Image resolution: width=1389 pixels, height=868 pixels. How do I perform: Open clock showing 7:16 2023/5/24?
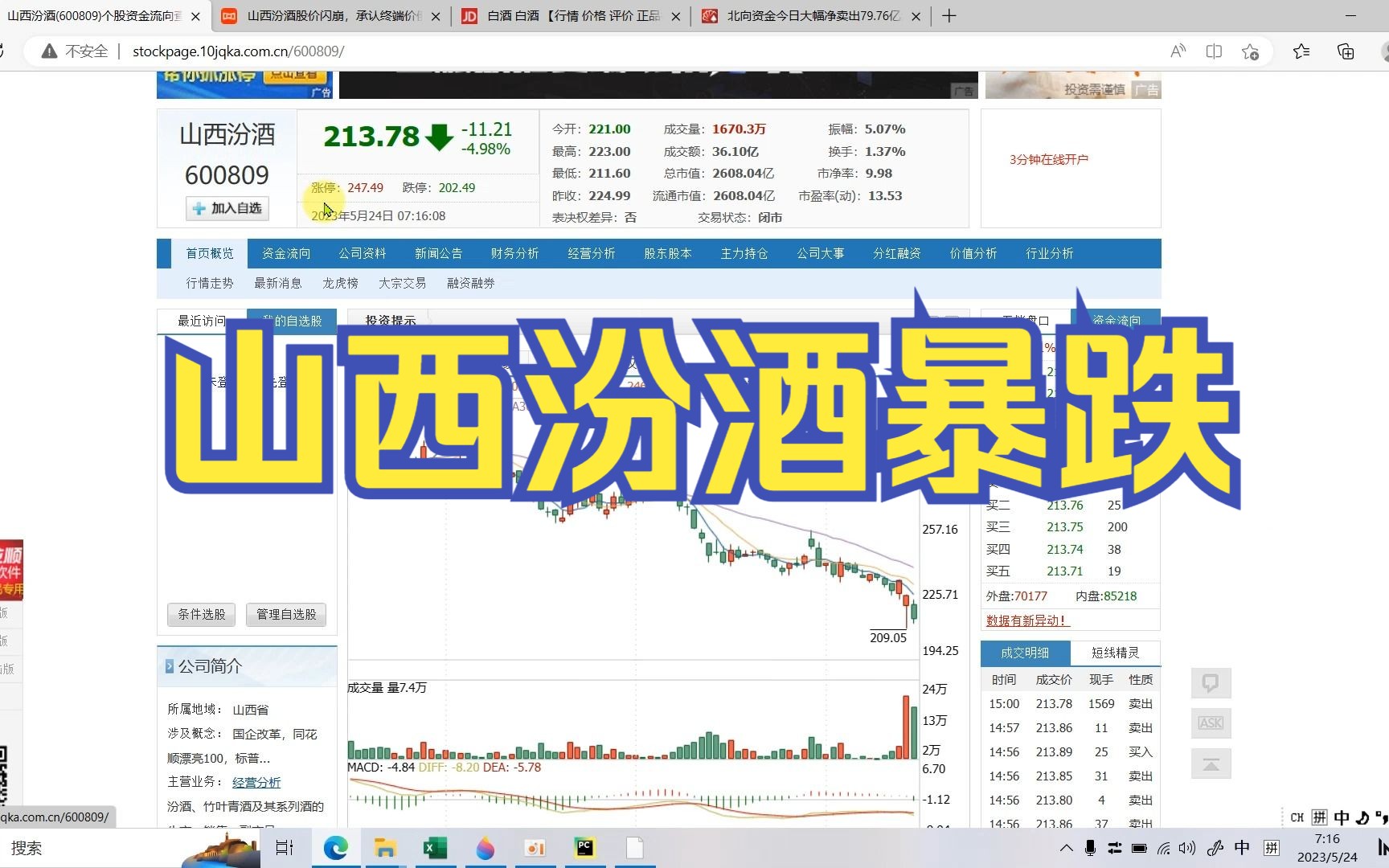pos(1327,848)
